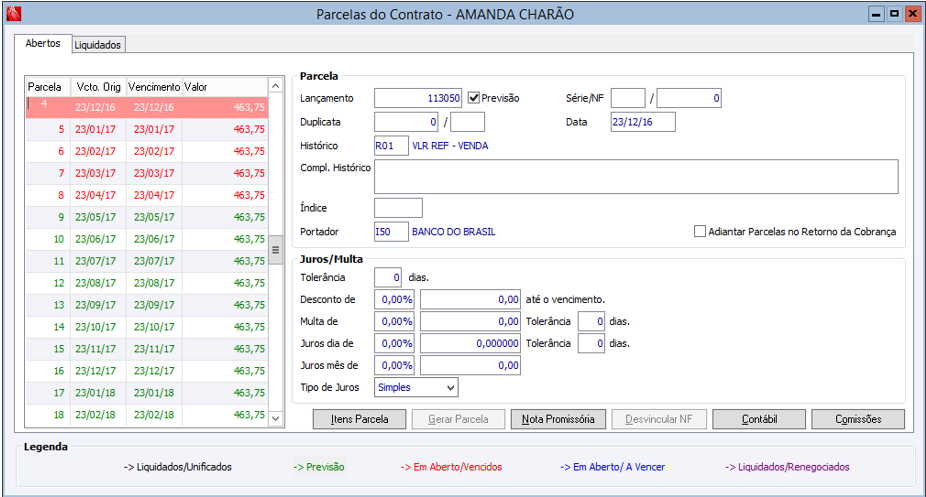Click Em Aberto/Vencidos legend entry
The height and width of the screenshot is (497, 926).
(x=451, y=467)
